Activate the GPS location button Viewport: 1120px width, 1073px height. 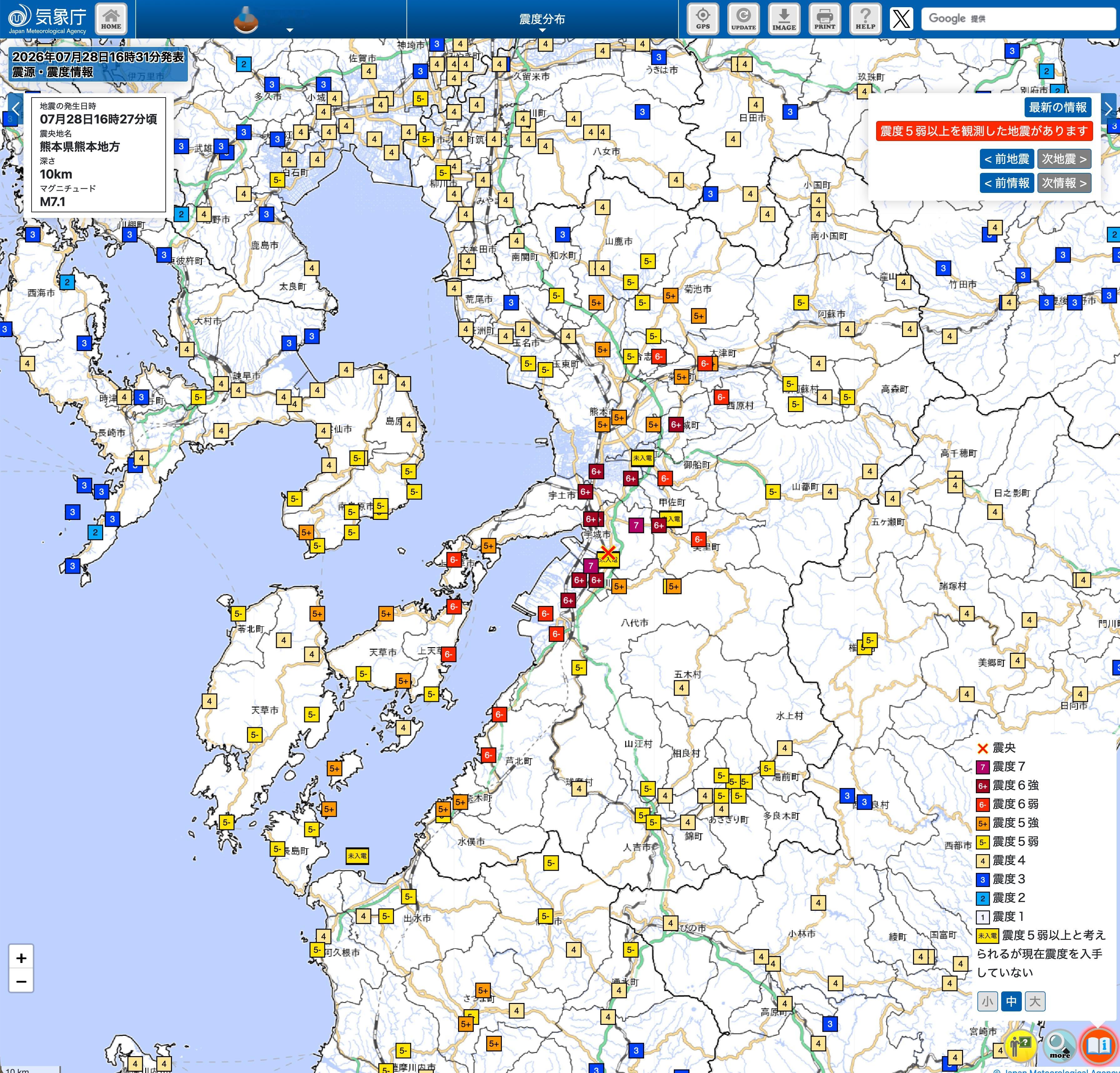click(702, 19)
